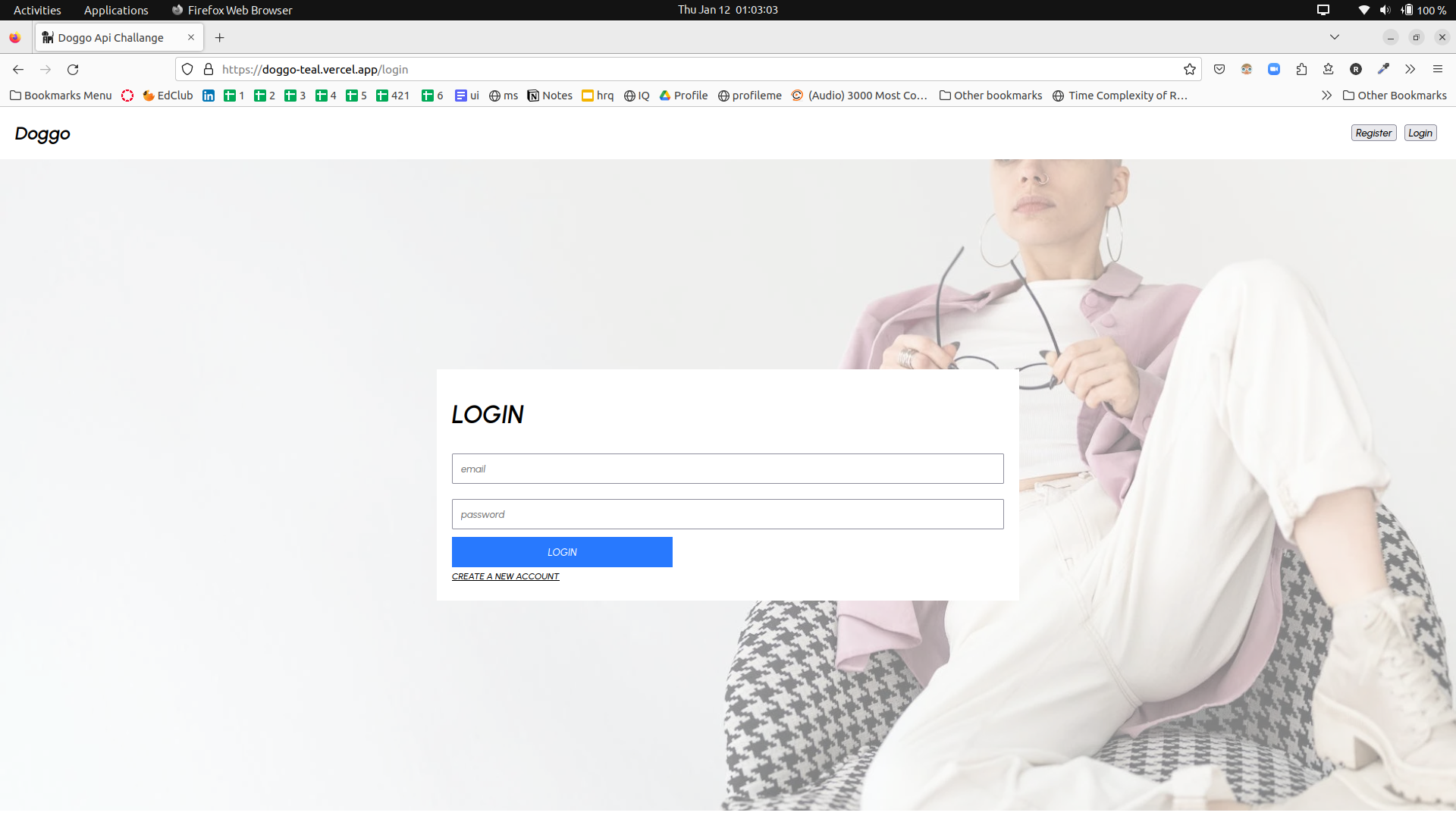This screenshot has height=819, width=1456.
Task: Open the EdClub bookmark
Action: point(168,96)
